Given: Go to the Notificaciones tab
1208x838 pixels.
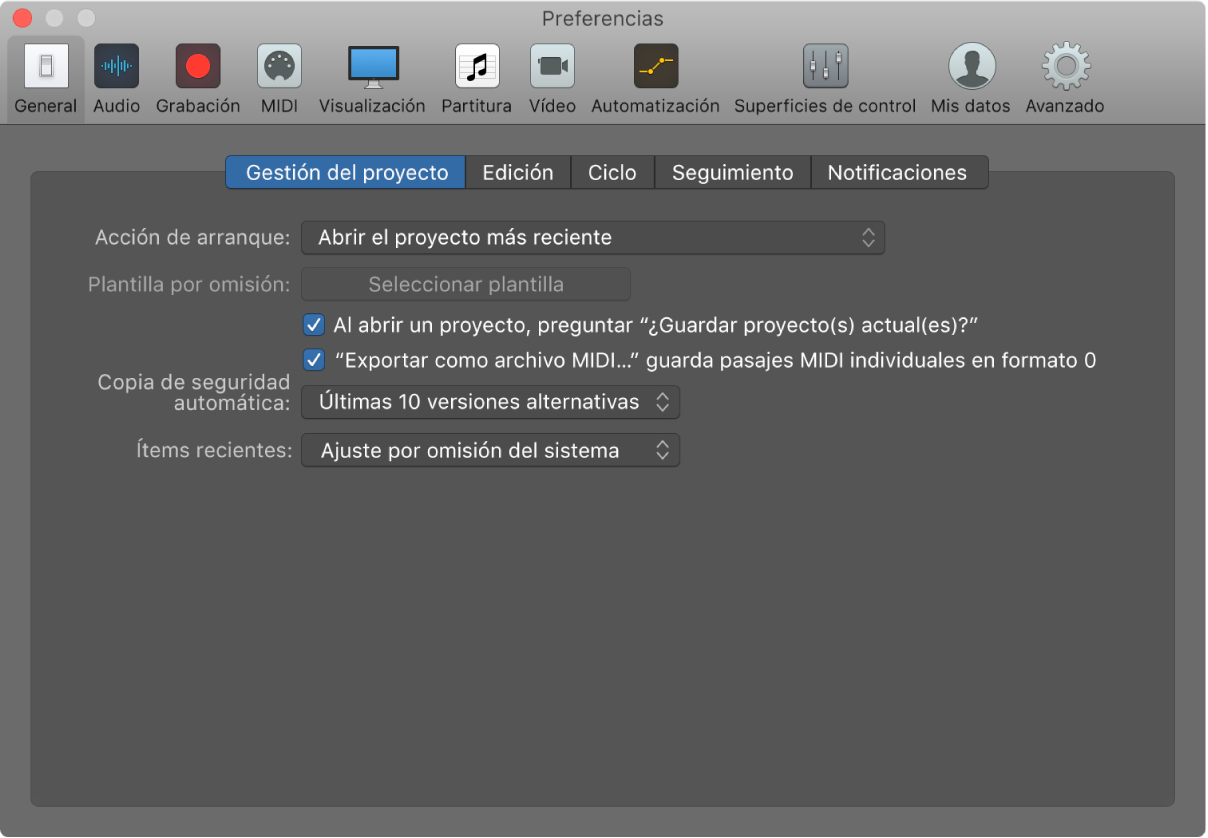Looking at the screenshot, I should pyautogui.click(x=897, y=173).
